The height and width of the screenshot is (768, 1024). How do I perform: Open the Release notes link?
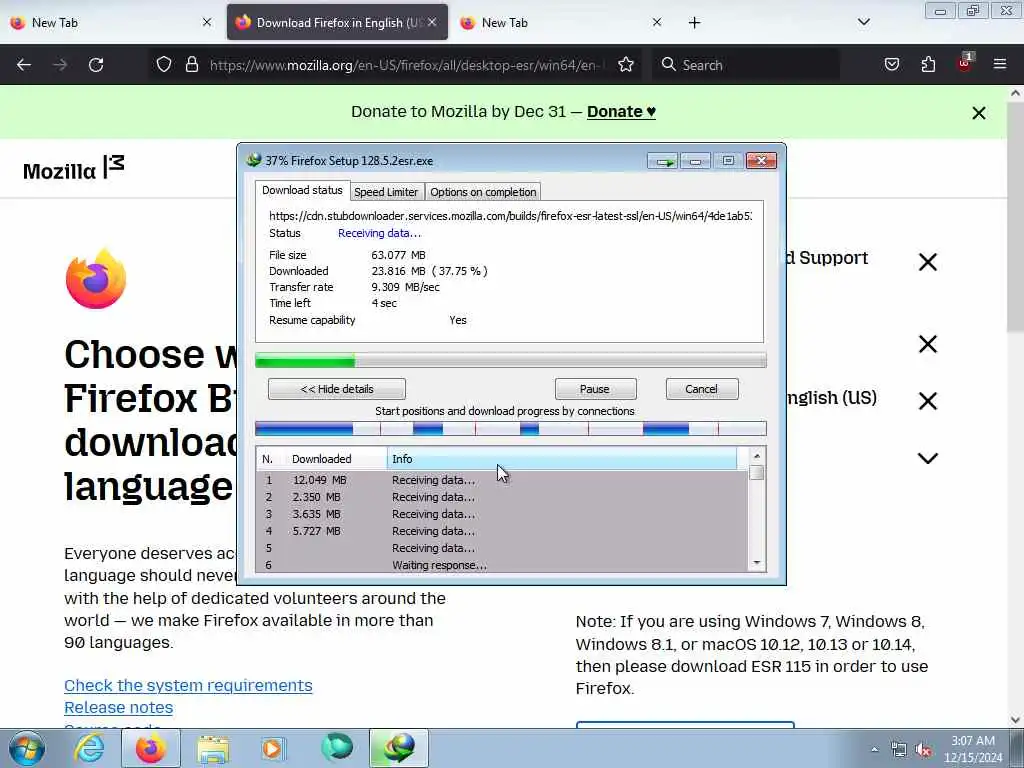click(118, 707)
